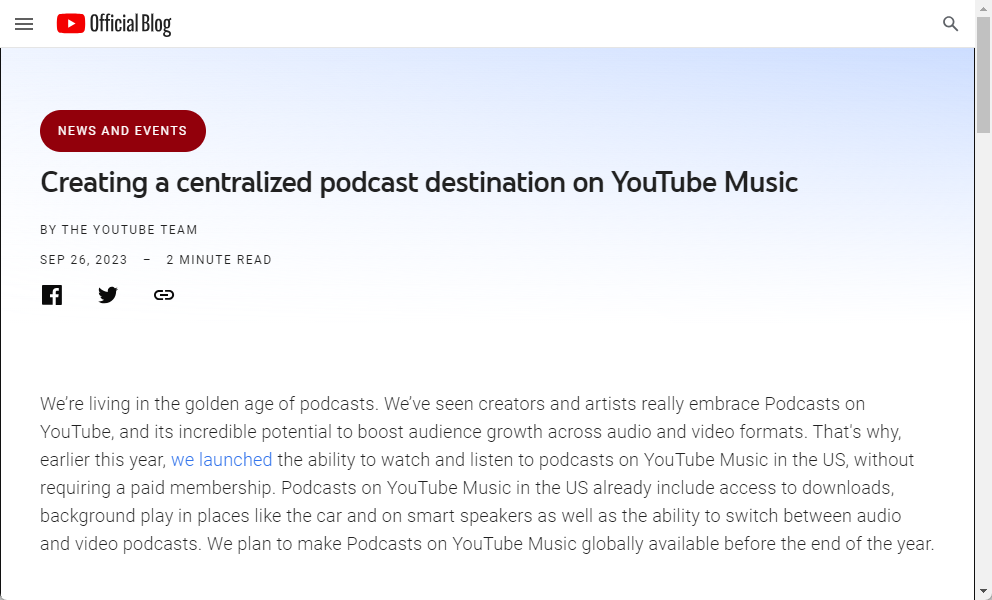Share the article on Twitter
Screen dimensions: 992x600
[x=107, y=294]
